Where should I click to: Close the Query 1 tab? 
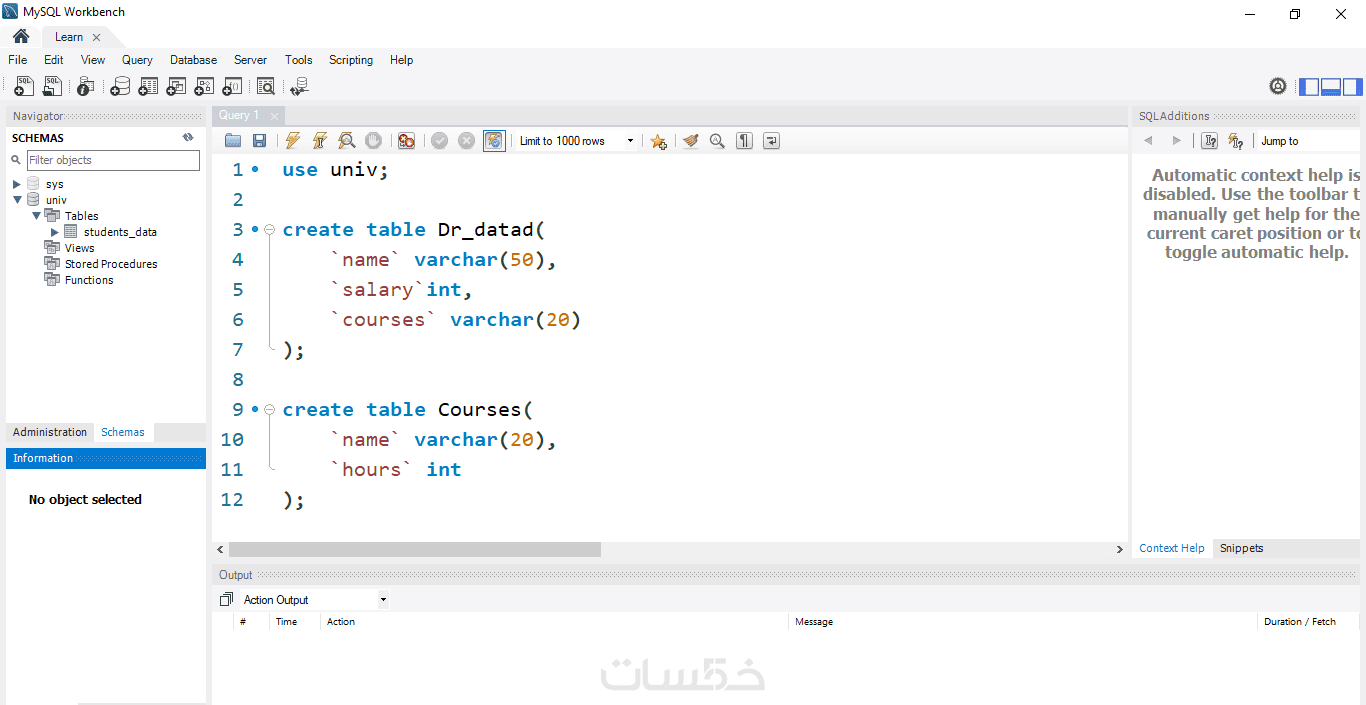[x=275, y=116]
